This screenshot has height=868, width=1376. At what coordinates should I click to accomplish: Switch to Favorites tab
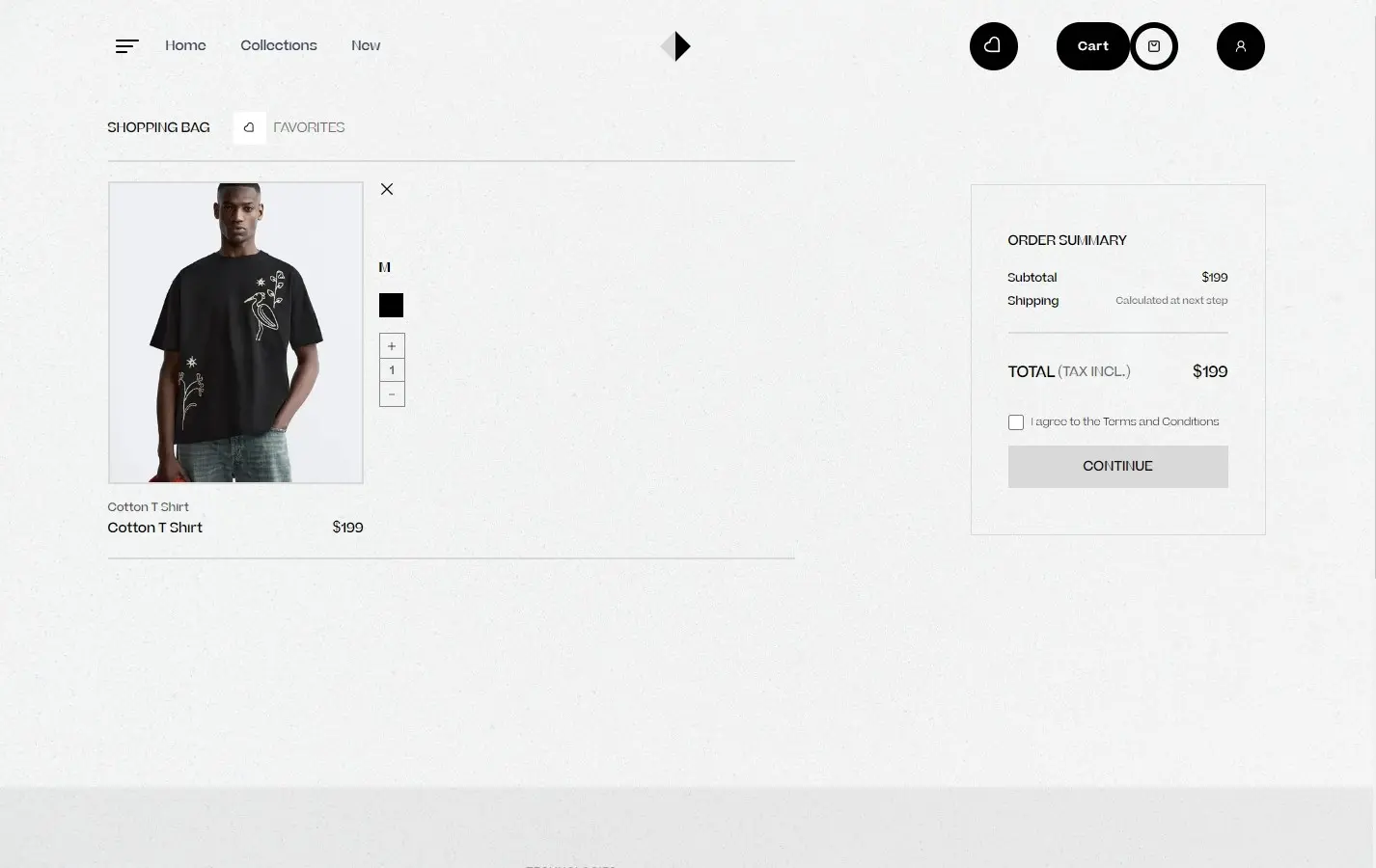(309, 127)
